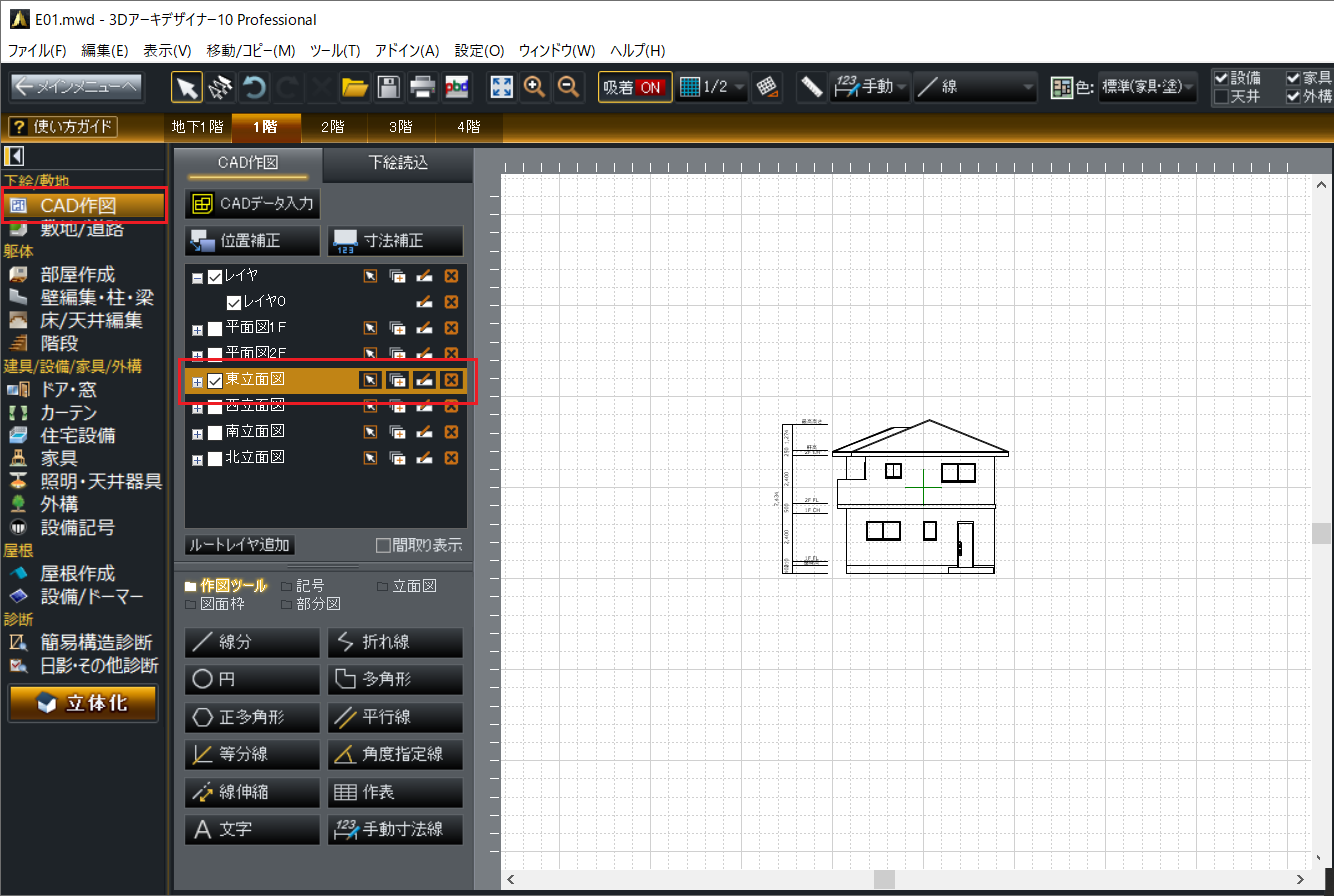This screenshot has height=896, width=1334.
Task: Expand the 南立面図 layer tree
Action: pos(197,432)
